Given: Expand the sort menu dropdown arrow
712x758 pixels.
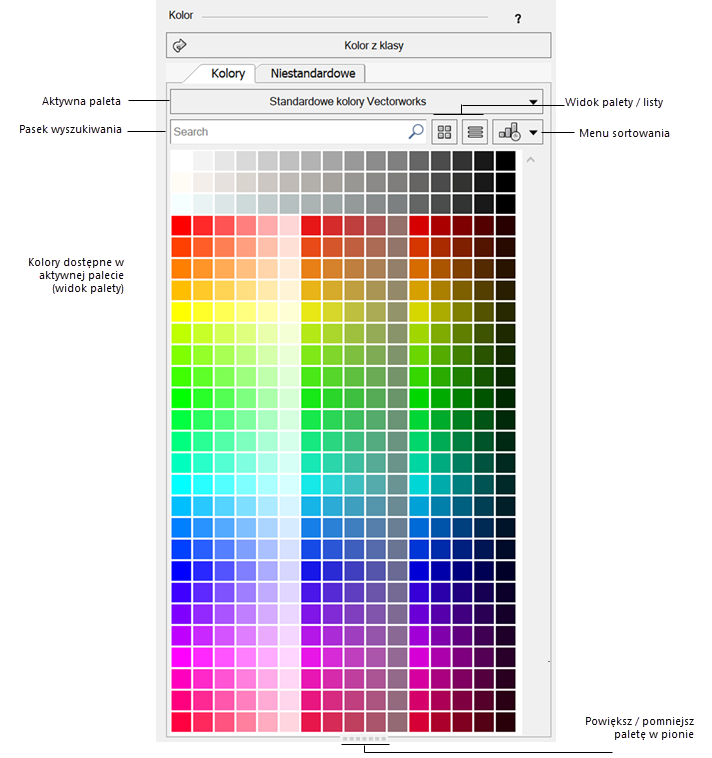Looking at the screenshot, I should 533,132.
